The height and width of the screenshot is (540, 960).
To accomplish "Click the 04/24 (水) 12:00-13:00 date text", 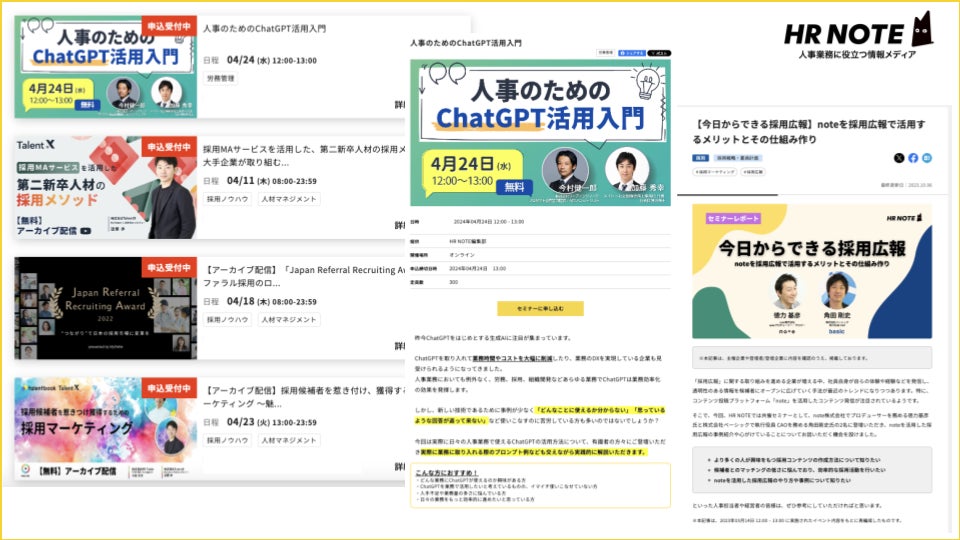I will pyautogui.click(x=272, y=60).
